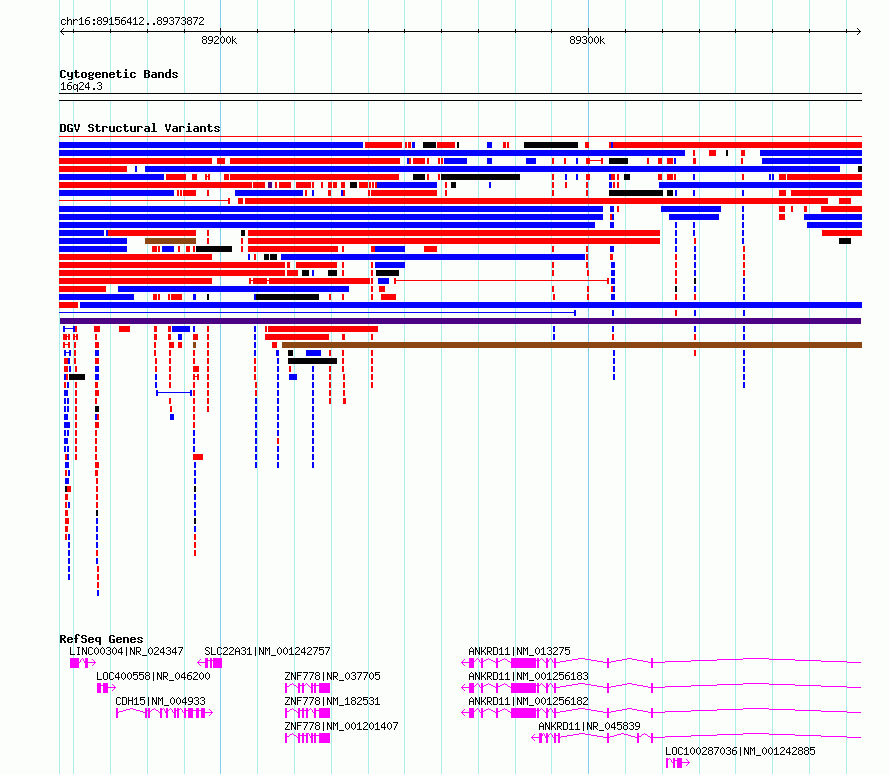Select the magenta SLC22A31 gene model glyph
This screenshot has width=890, height=774.
coord(209,663)
